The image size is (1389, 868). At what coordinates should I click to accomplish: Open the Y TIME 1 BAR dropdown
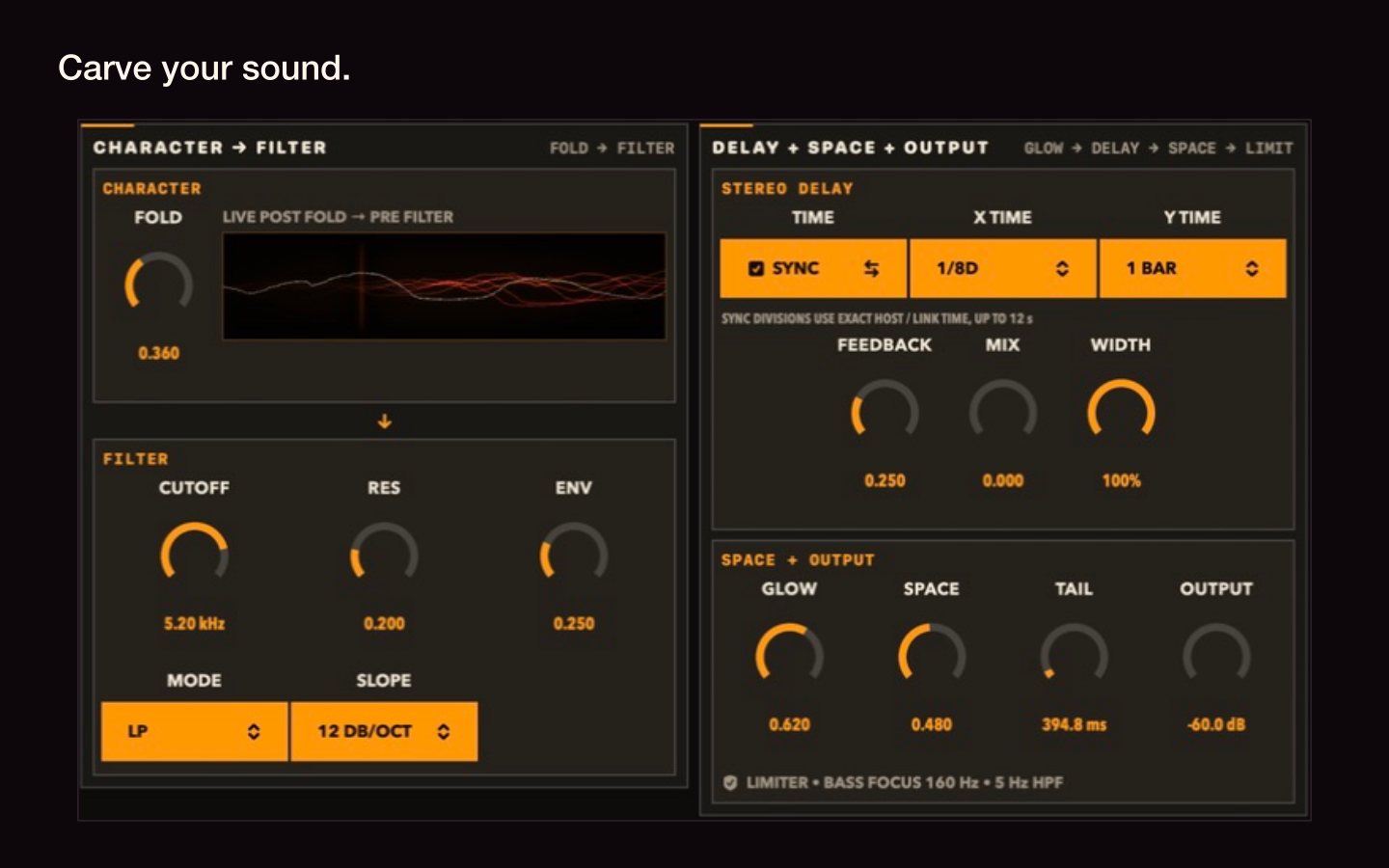[1192, 268]
